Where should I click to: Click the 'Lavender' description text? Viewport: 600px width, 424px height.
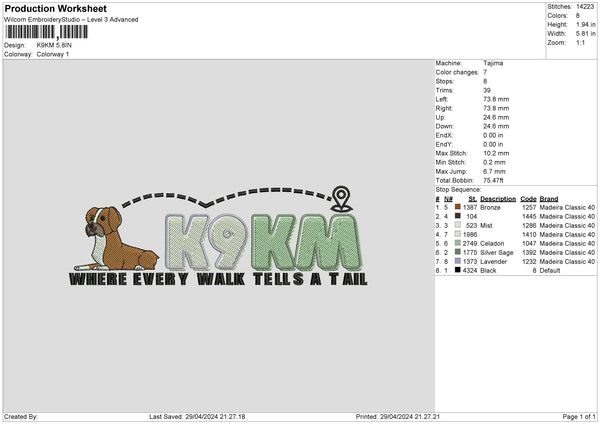[494, 262]
